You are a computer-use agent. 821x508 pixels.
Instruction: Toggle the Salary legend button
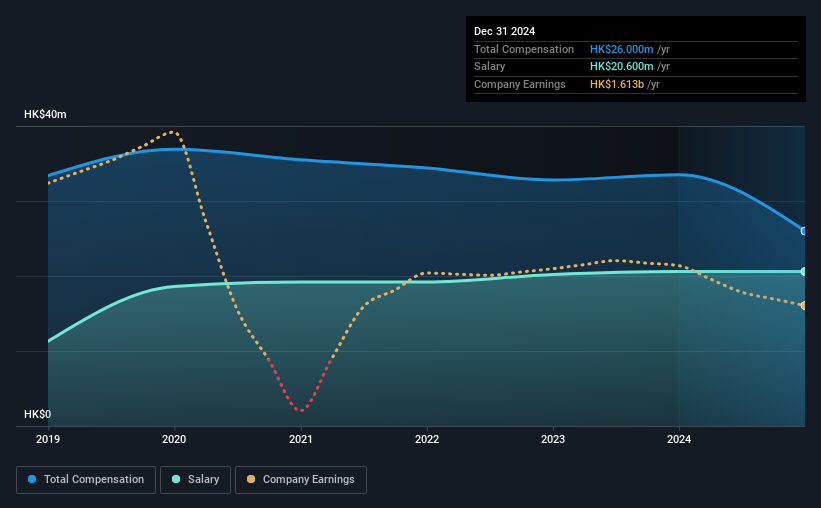point(195,480)
